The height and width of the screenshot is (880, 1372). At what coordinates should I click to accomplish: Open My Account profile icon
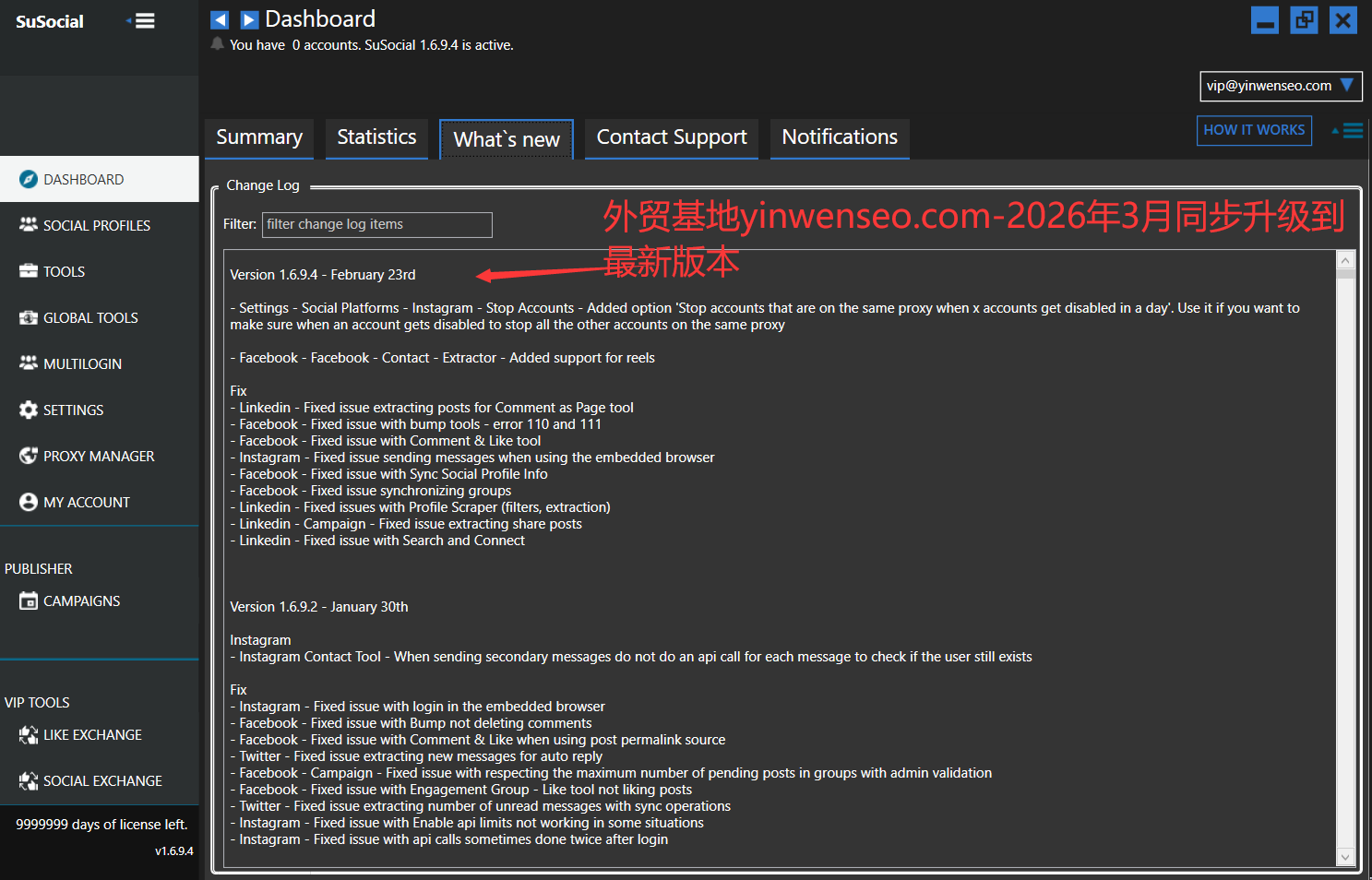[x=29, y=502]
